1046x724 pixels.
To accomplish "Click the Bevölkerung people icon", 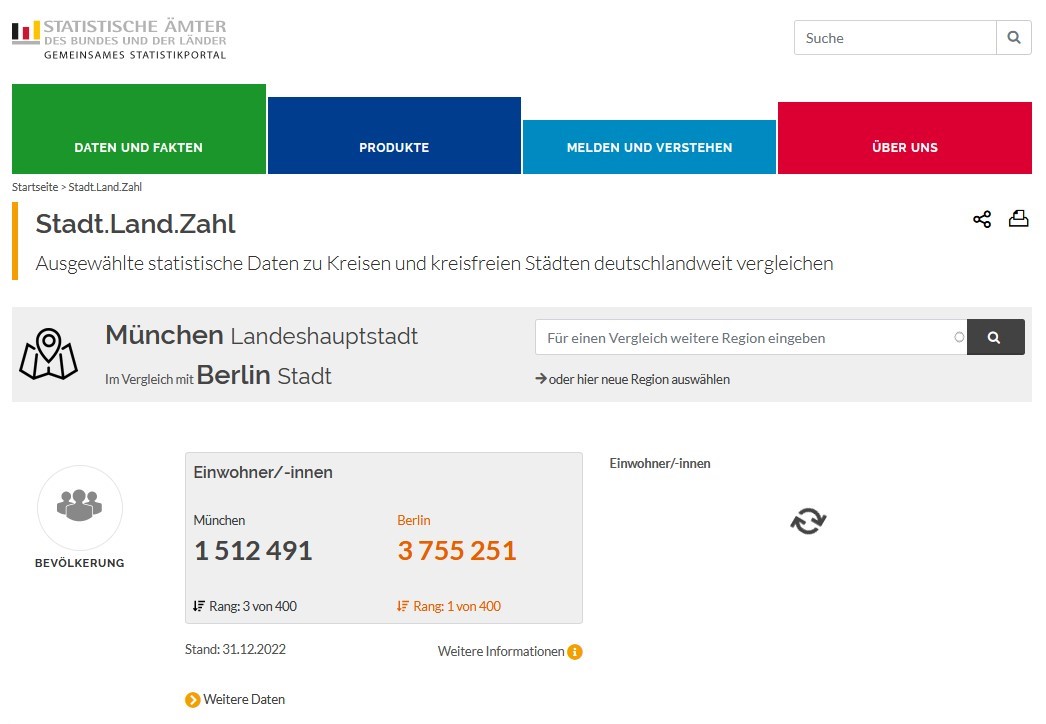I will tap(79, 507).
